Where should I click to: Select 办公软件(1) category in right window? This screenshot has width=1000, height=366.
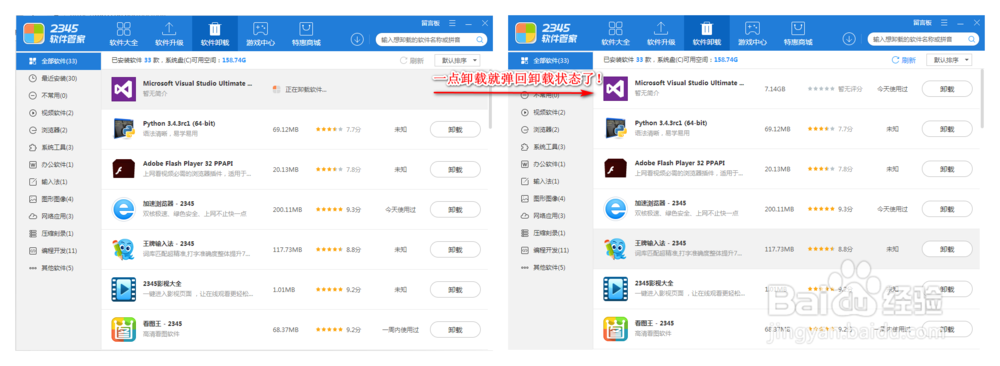click(550, 165)
